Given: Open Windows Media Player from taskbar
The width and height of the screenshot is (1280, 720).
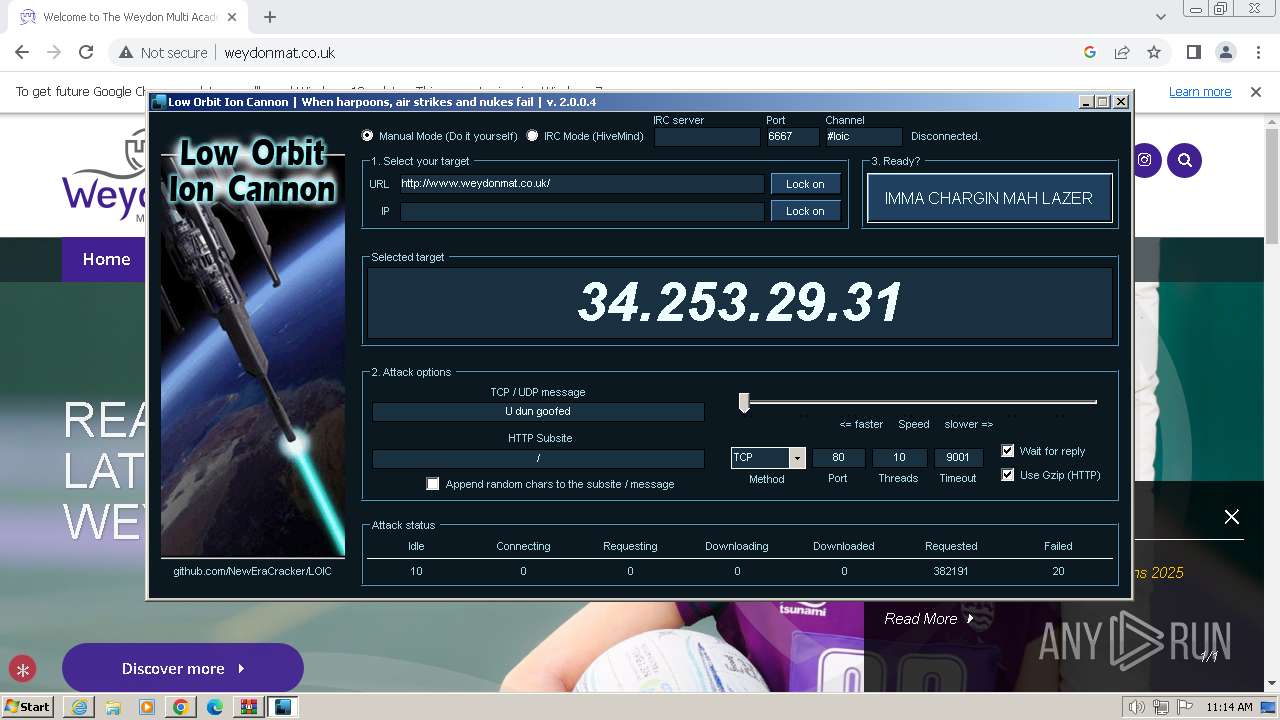Looking at the screenshot, I should [147, 707].
